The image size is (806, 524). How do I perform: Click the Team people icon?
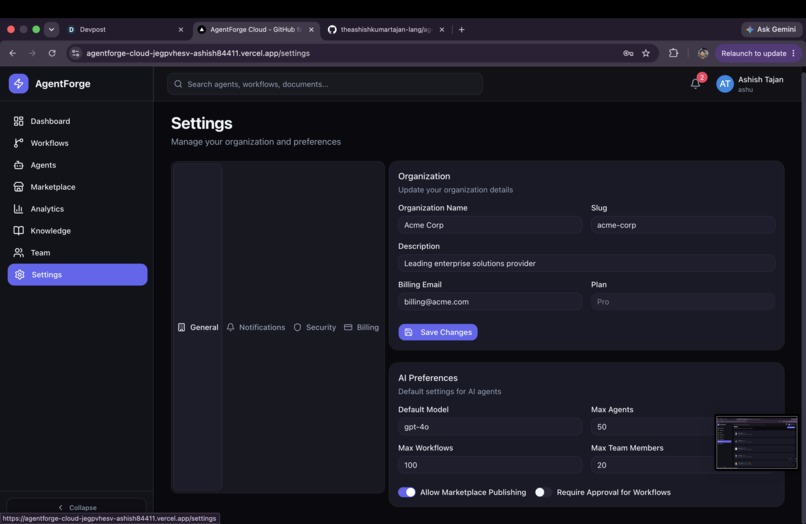(x=19, y=252)
